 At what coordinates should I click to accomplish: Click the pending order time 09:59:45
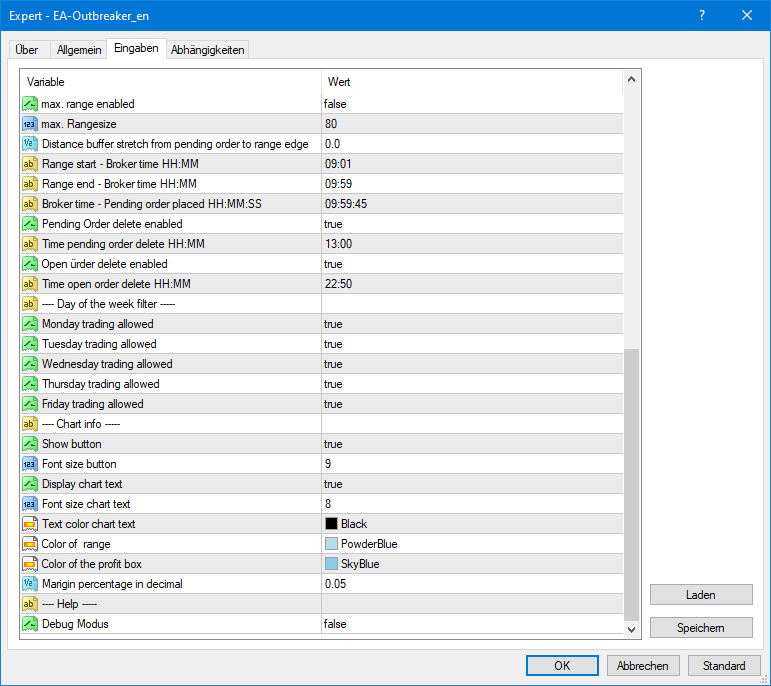[346, 204]
